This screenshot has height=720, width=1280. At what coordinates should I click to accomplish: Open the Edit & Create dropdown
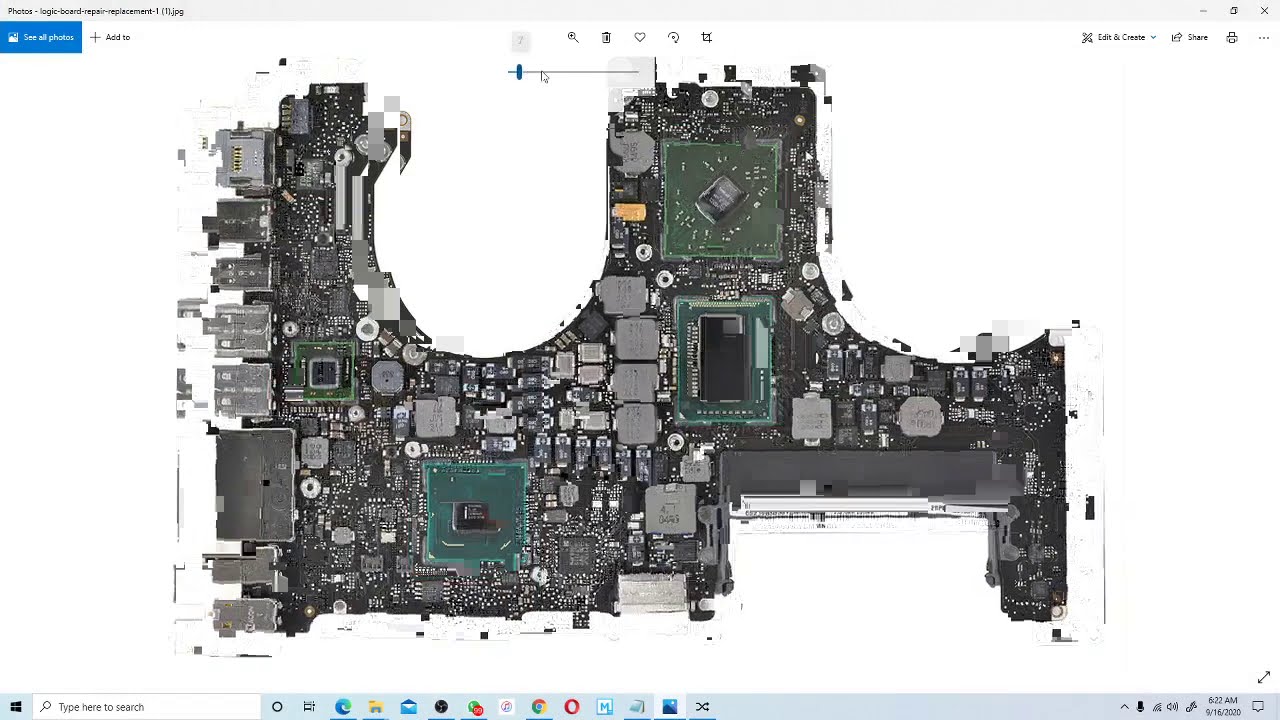(x=1119, y=37)
